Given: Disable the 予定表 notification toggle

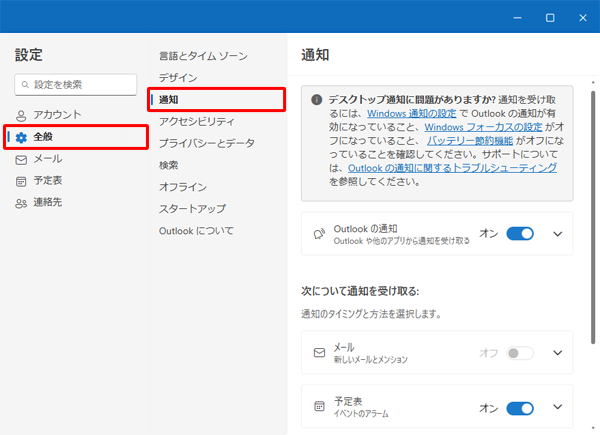Looking at the screenshot, I should point(520,408).
